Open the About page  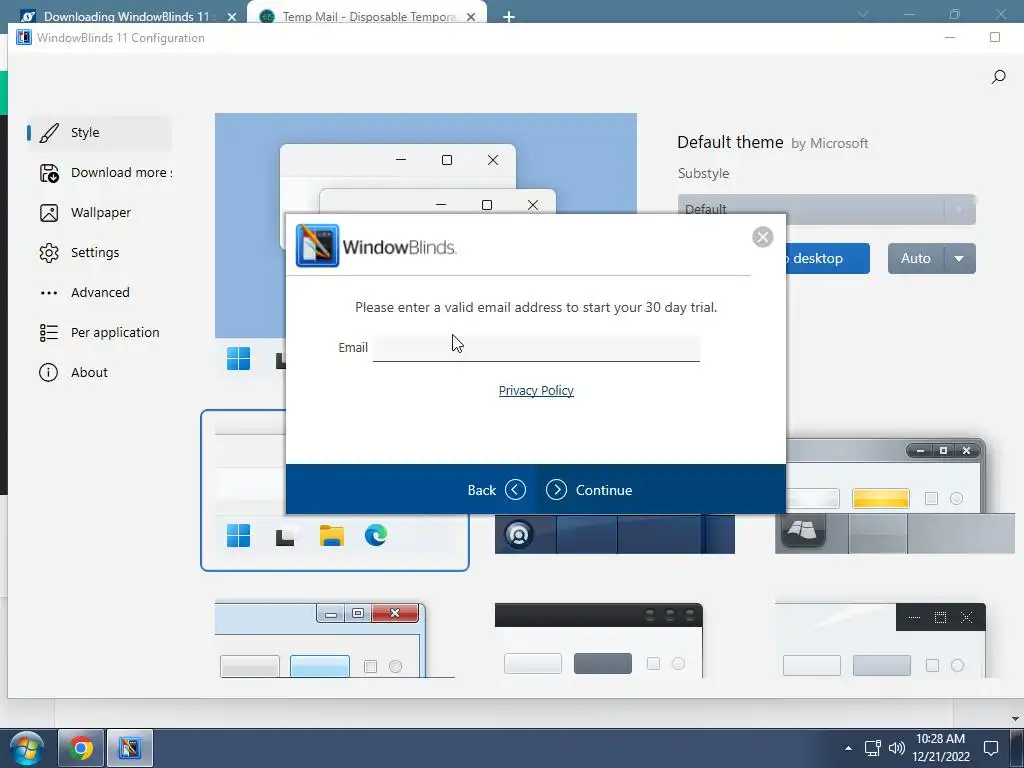coord(99,372)
